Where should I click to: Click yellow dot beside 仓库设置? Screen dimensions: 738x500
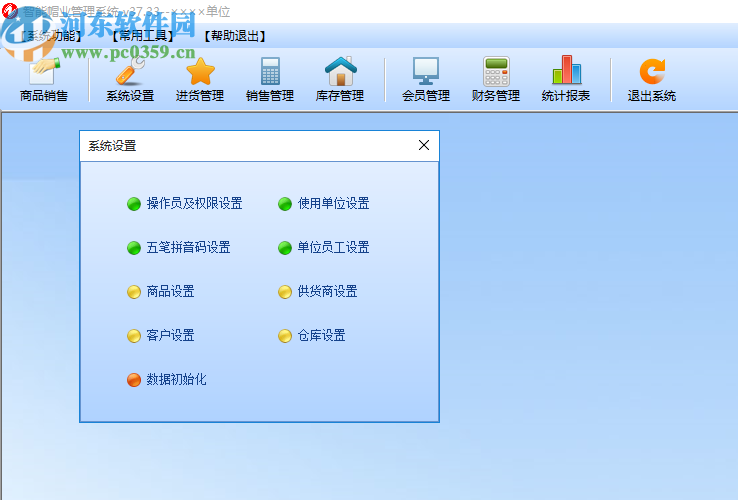(285, 336)
